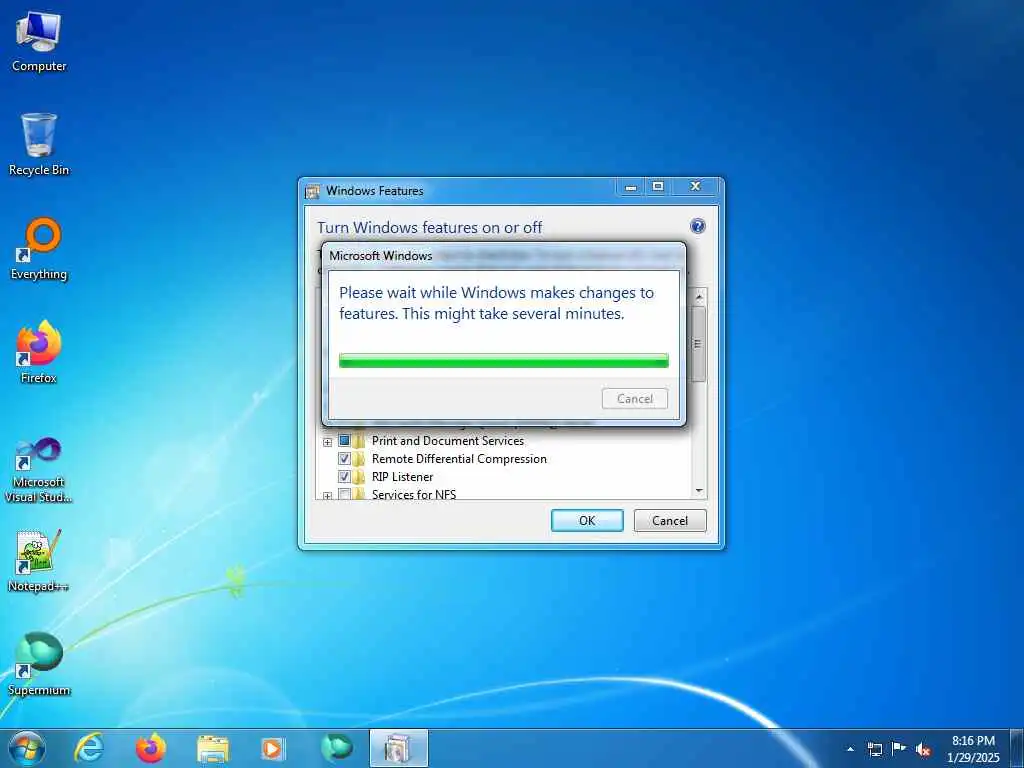Maximize the Windows Features window
The height and width of the screenshot is (768, 1024).
658,187
